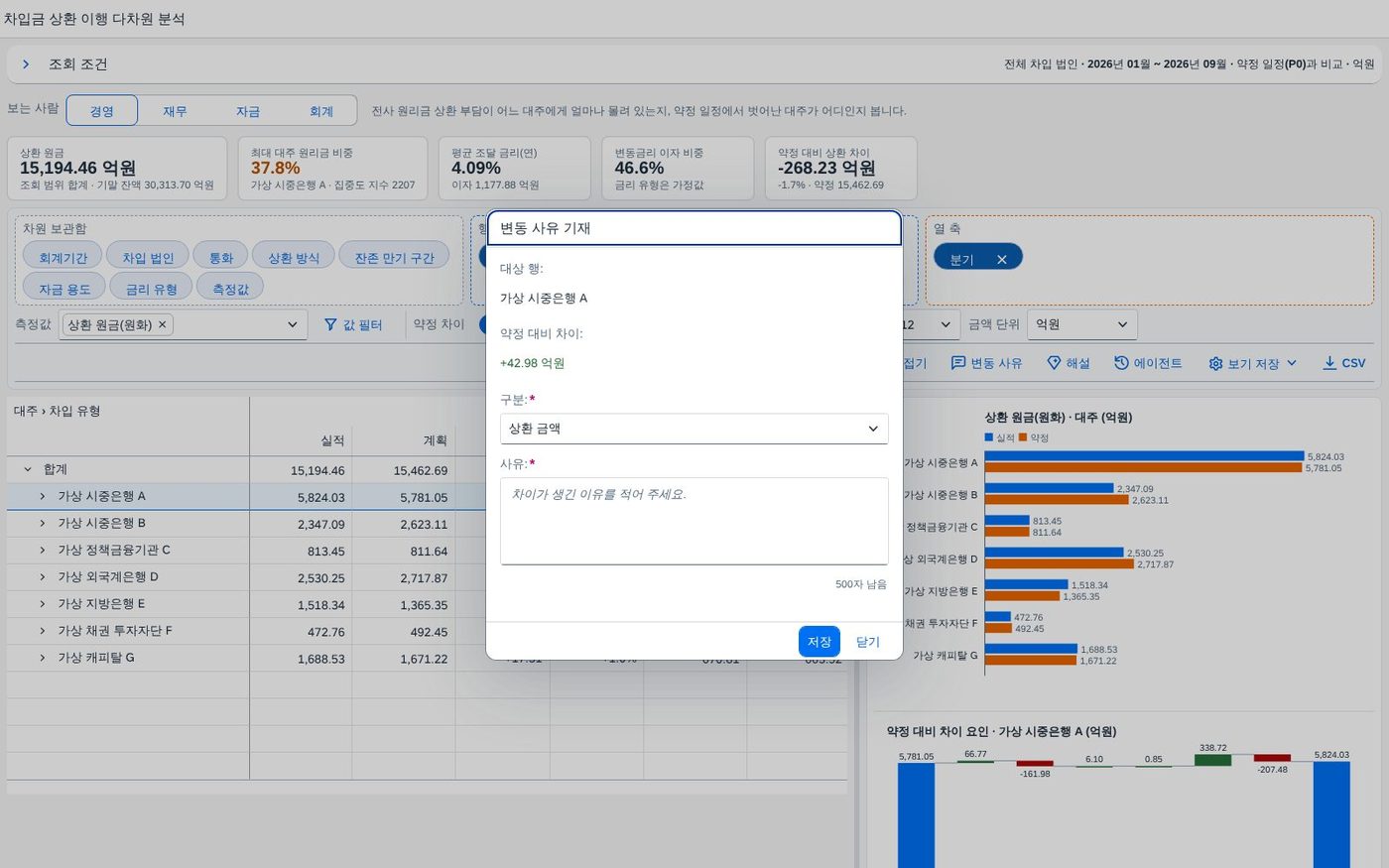The image size is (1389, 868).
Task: Select the 회계기간 dimension chip
Action: tap(63, 257)
